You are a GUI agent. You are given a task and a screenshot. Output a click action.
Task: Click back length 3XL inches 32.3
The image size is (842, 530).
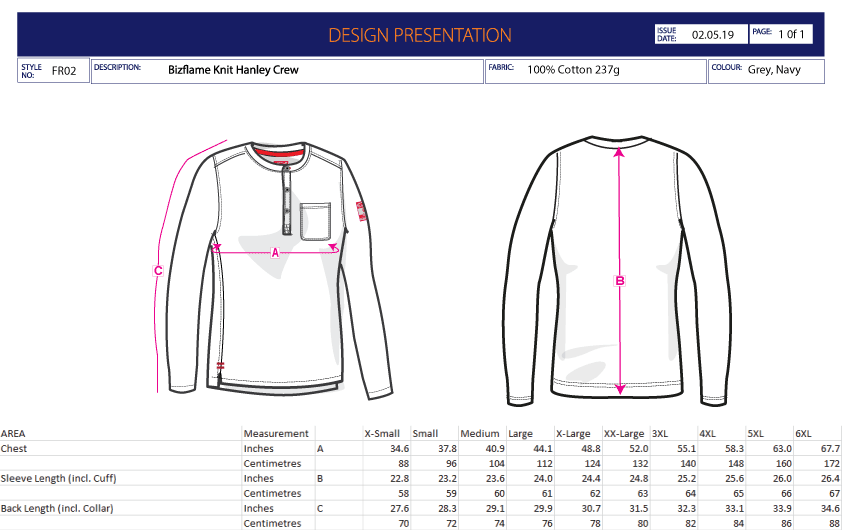[x=686, y=509]
